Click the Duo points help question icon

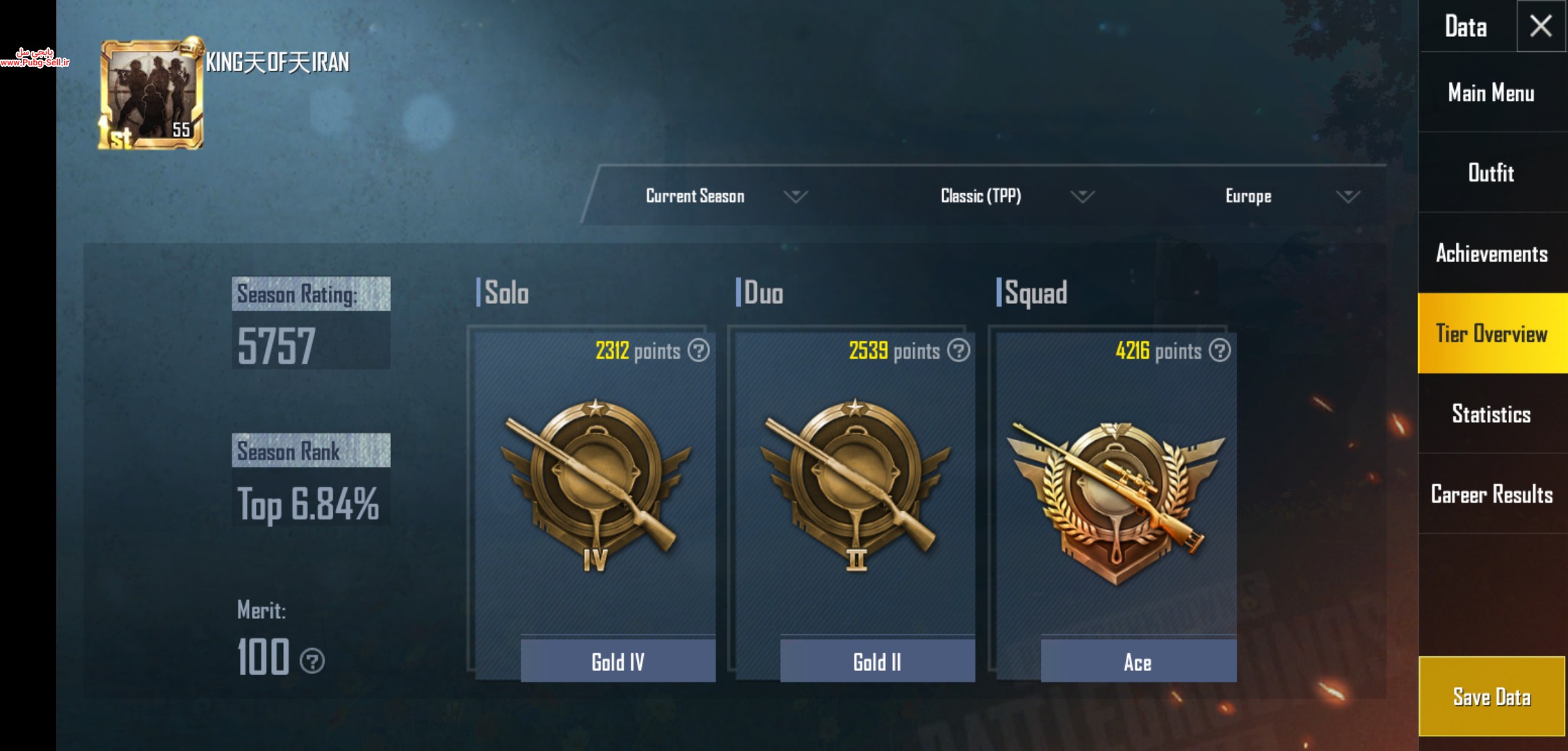[958, 350]
